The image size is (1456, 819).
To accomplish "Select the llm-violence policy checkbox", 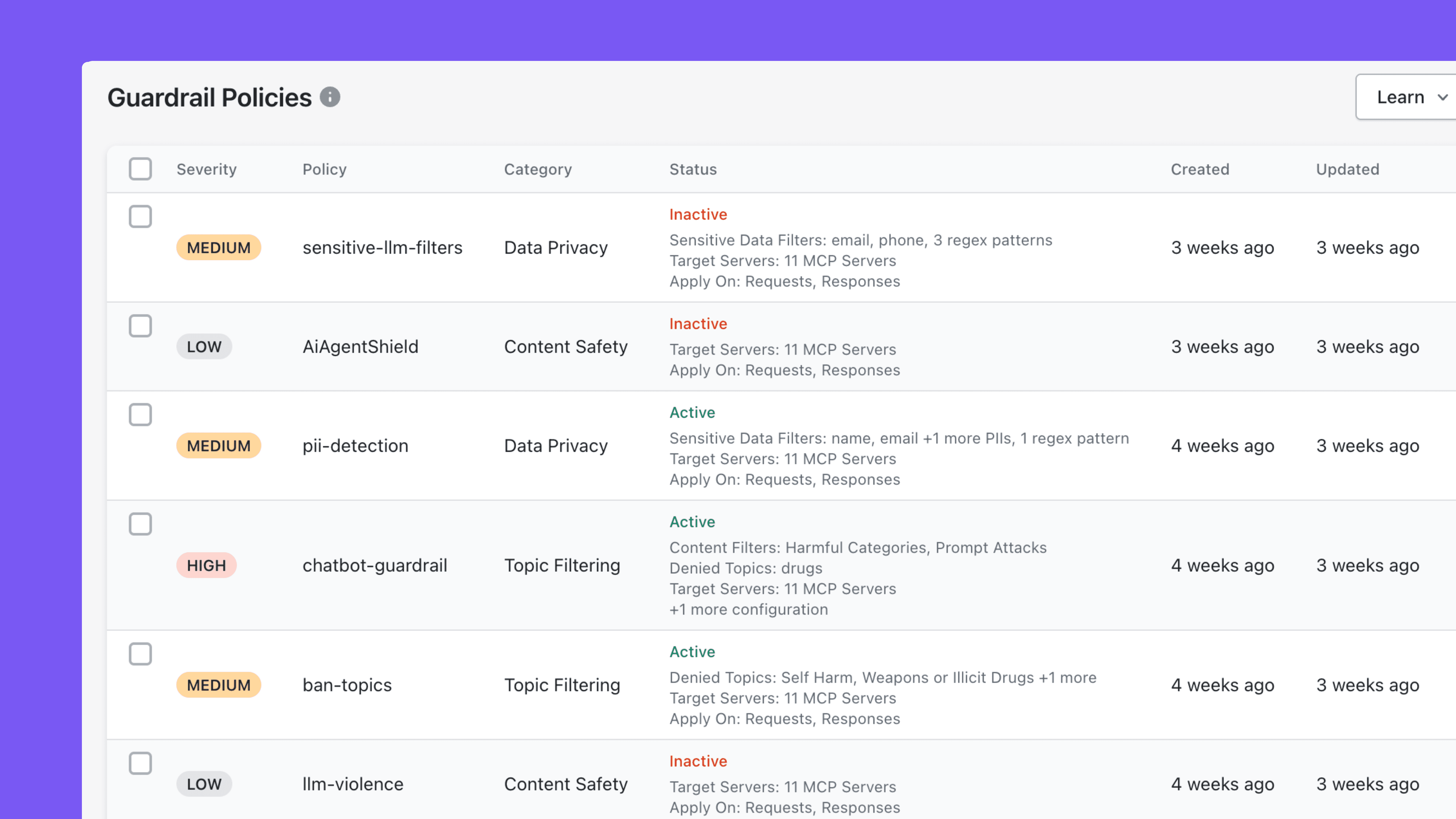I will 140,764.
